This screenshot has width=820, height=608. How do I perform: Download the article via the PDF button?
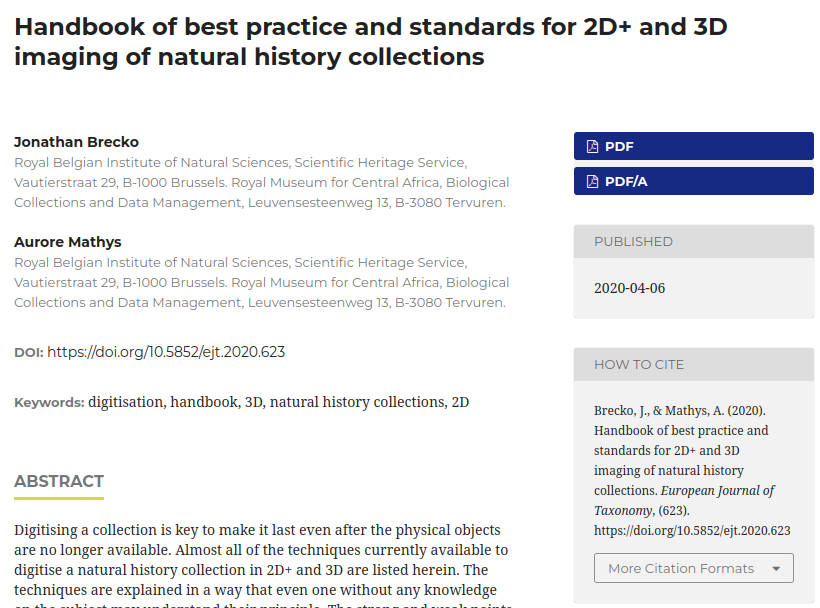[693, 147]
